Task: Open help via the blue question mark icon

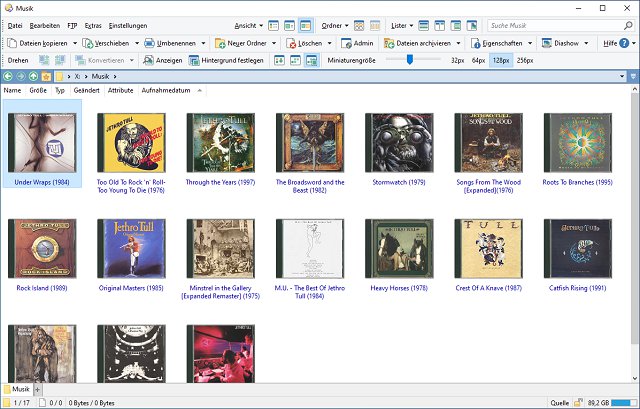Action: click(x=624, y=43)
